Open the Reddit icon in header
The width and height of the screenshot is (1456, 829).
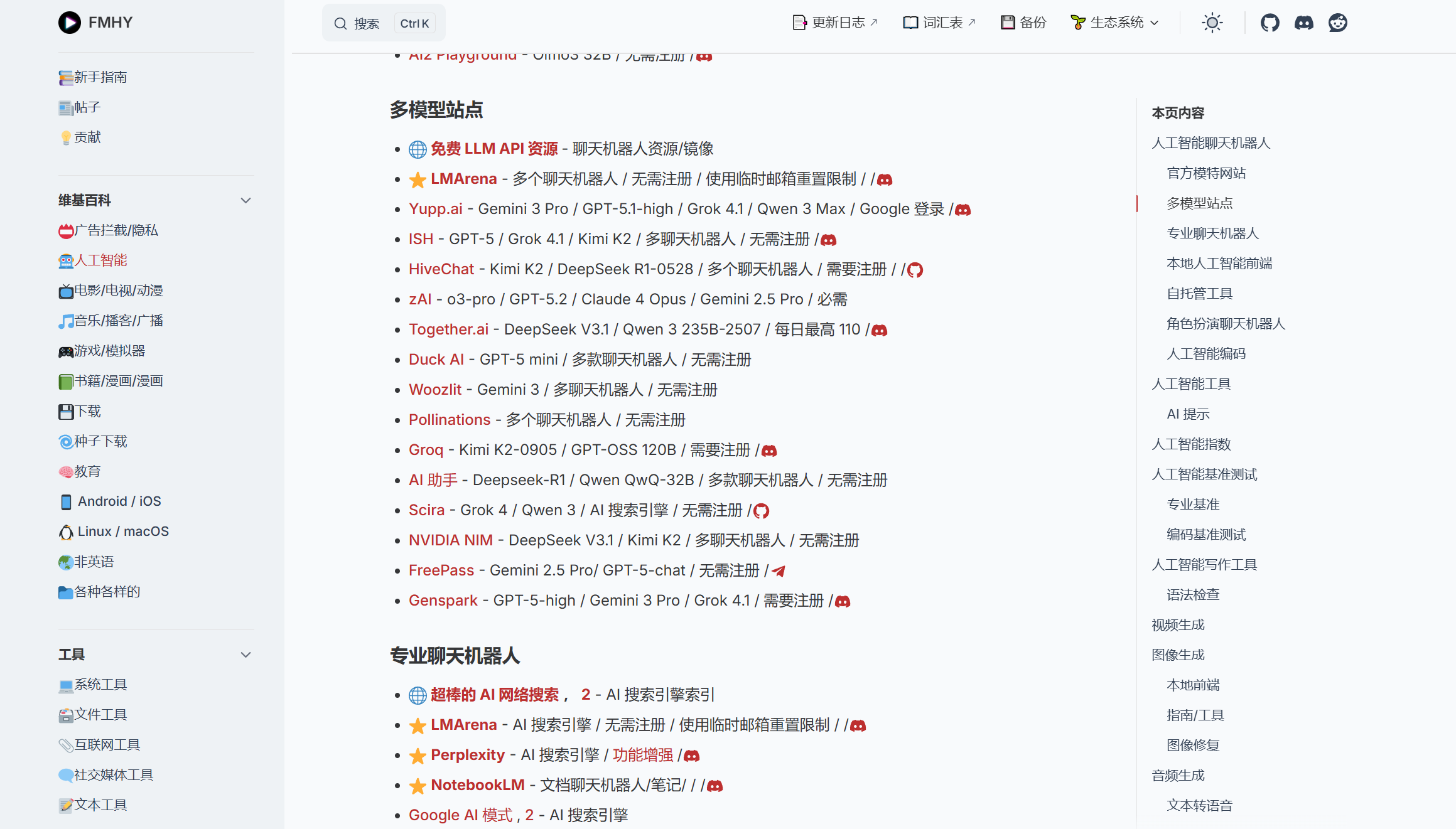coord(1337,23)
